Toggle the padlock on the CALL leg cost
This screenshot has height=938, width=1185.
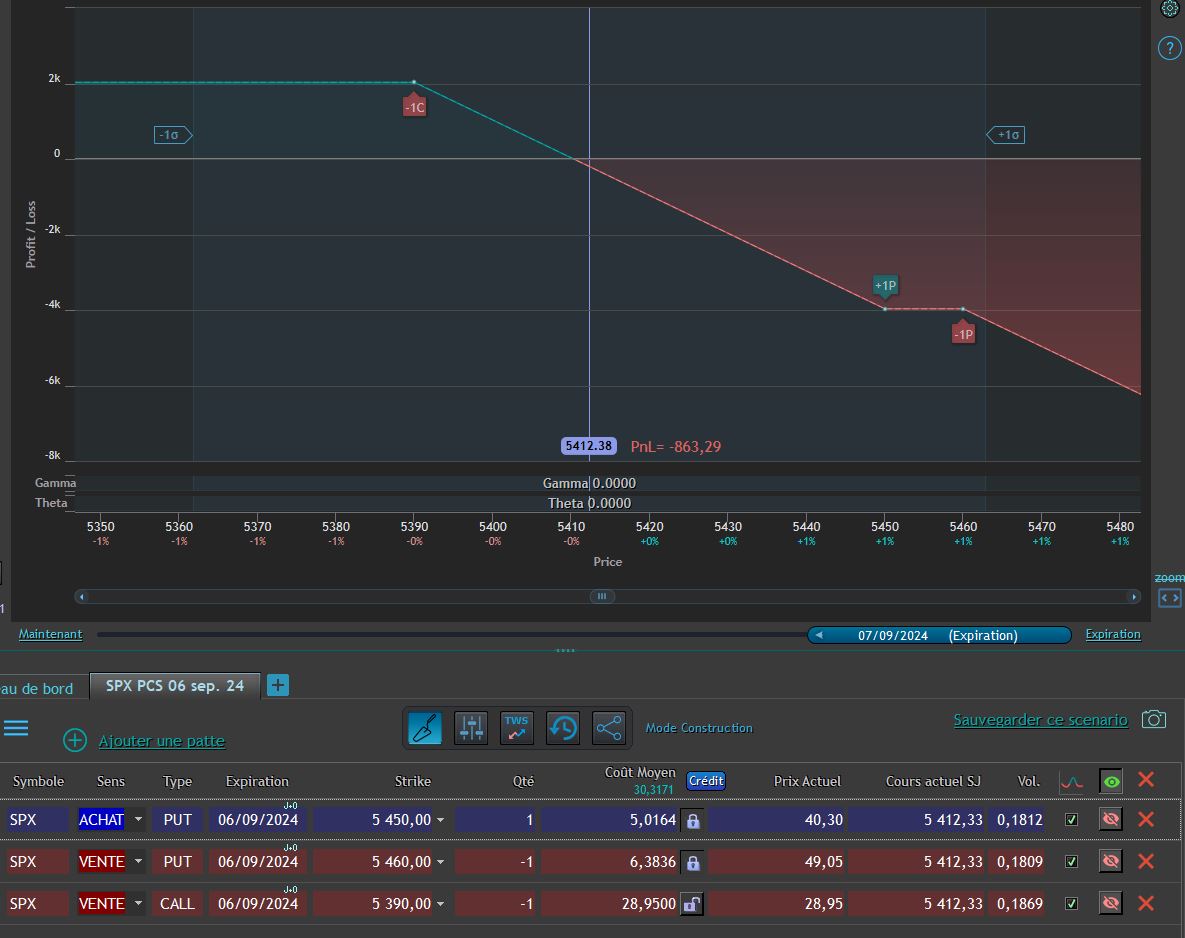point(692,903)
